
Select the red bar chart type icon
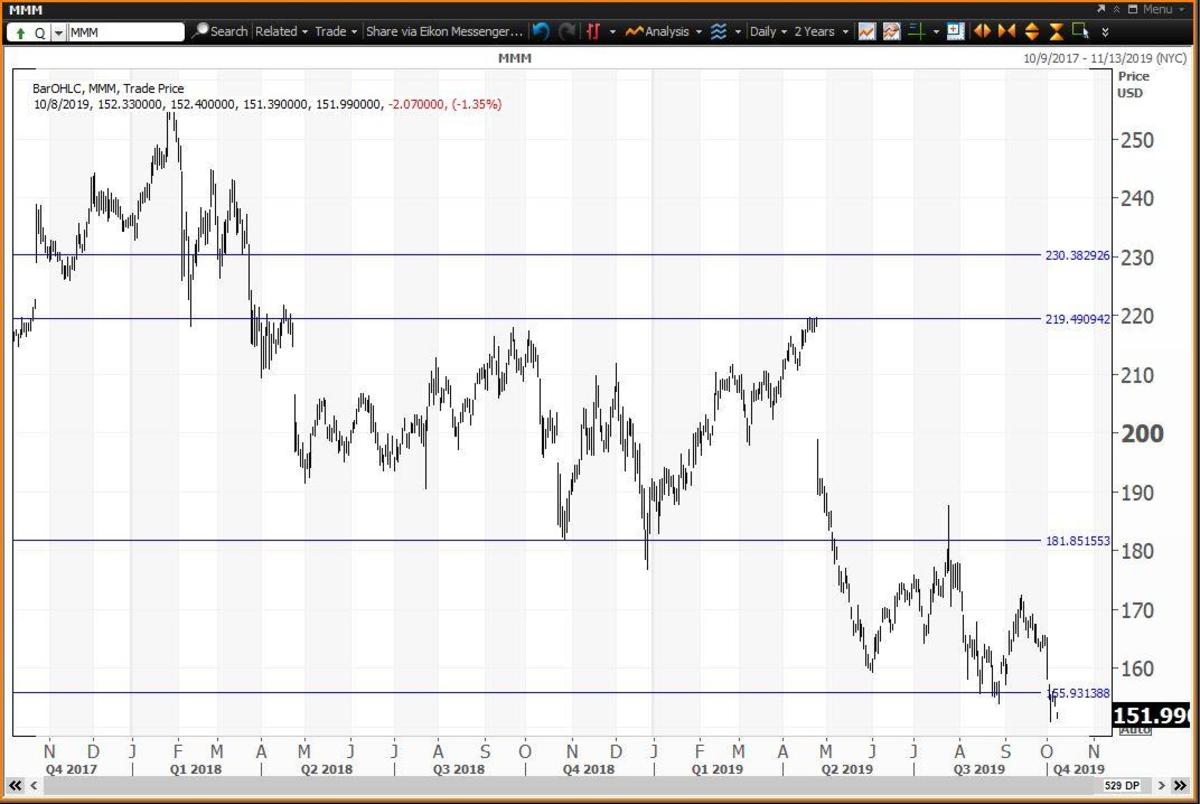click(x=594, y=31)
